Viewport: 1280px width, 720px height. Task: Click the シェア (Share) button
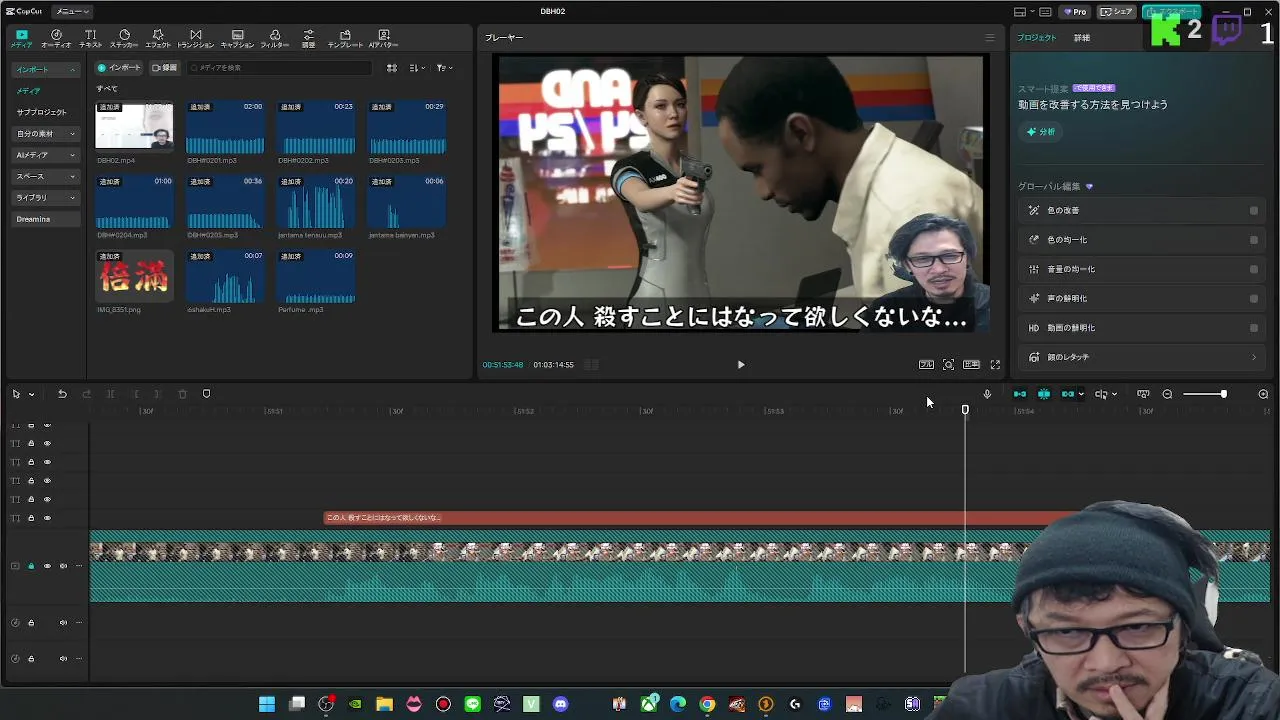pyautogui.click(x=1116, y=12)
